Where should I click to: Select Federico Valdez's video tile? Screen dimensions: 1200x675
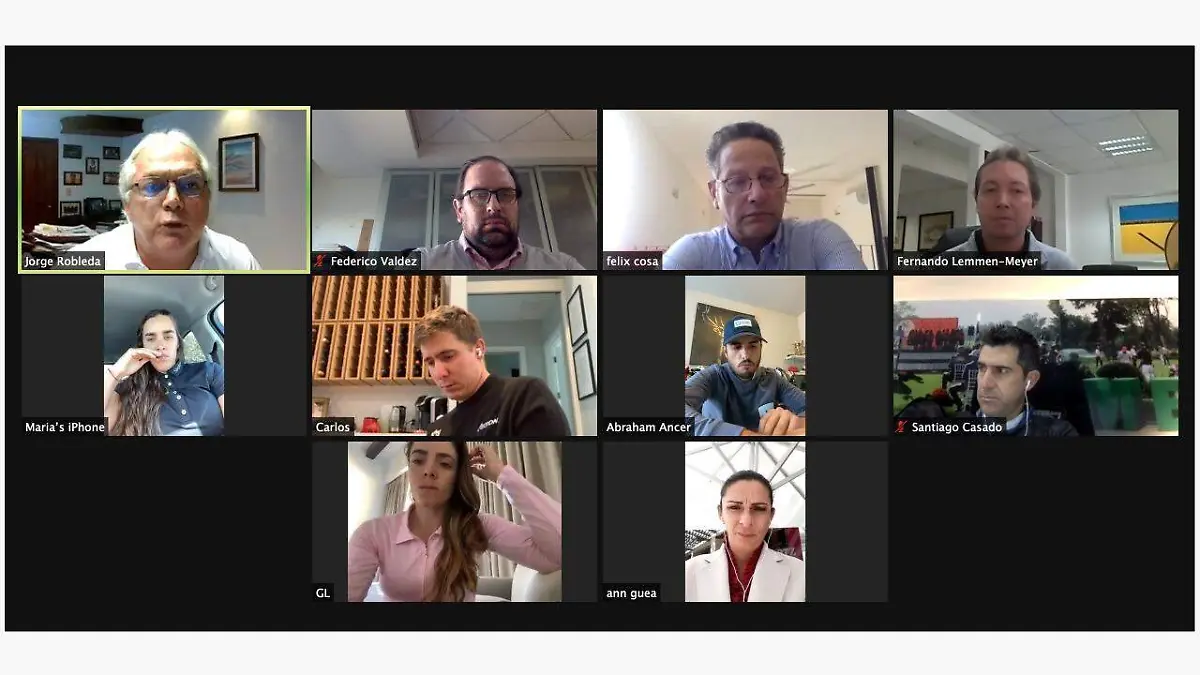(454, 190)
